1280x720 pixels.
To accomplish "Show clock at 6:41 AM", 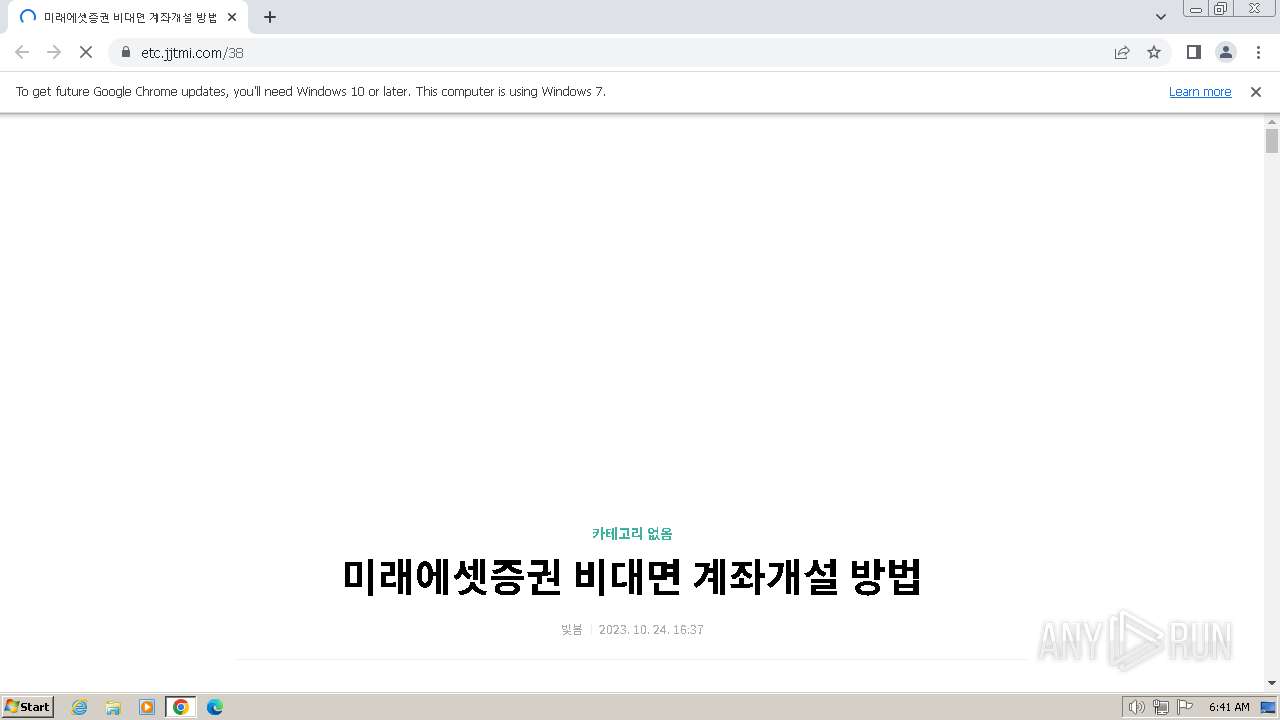I will coord(1229,707).
